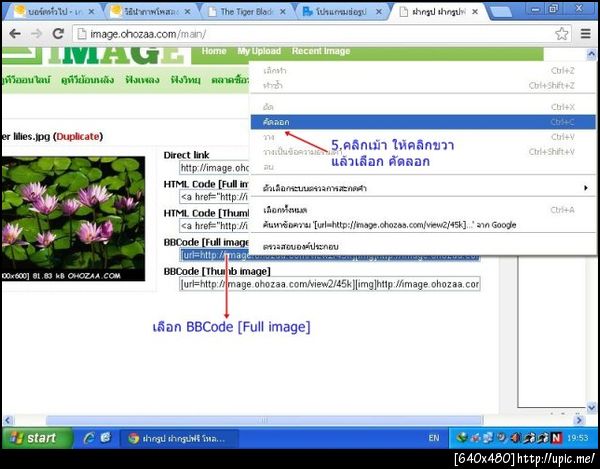Click the address bar showing image.ohozaa.com/main/
Screen dimensions: 600x469
click(x=321, y=34)
